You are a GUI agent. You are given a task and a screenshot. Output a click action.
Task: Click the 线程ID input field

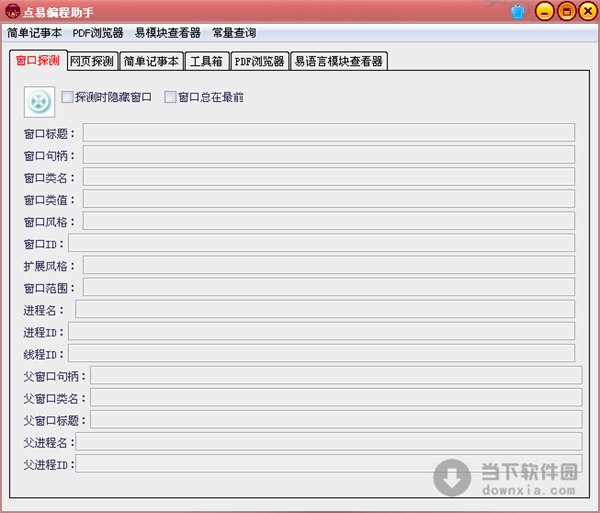click(x=321, y=353)
